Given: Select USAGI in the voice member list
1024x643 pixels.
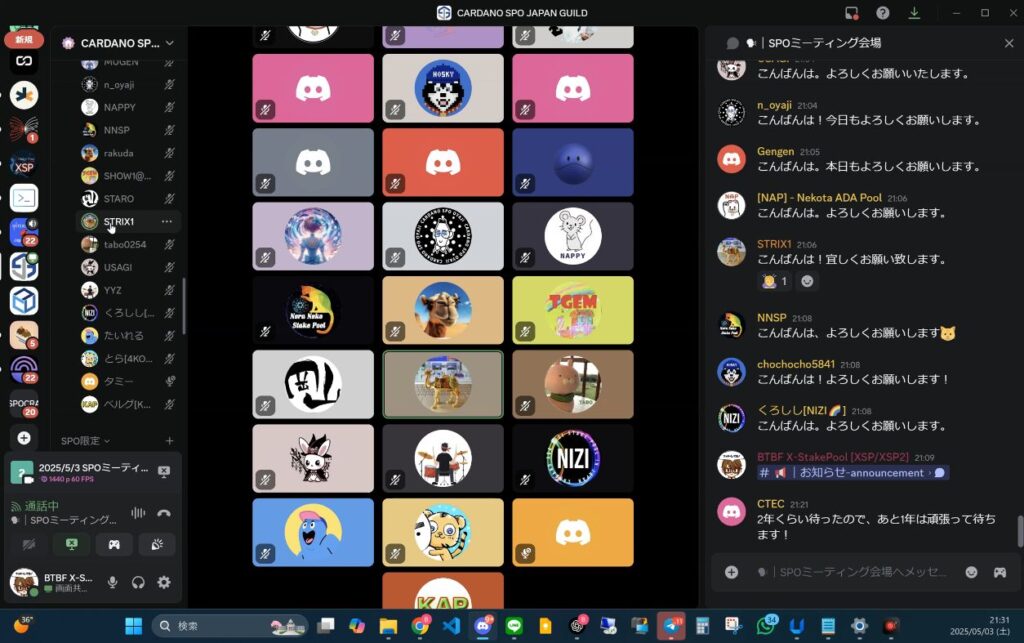Looking at the screenshot, I should click(x=128, y=267).
